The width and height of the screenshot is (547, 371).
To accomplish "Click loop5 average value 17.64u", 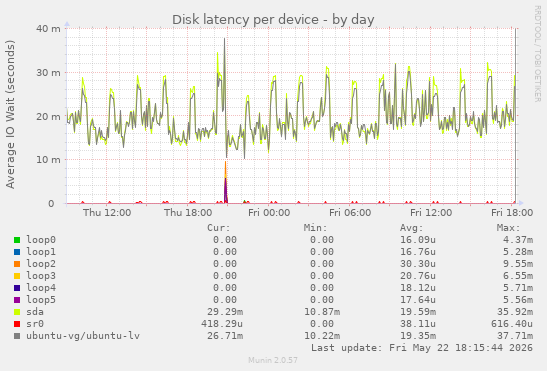I will (418, 300).
